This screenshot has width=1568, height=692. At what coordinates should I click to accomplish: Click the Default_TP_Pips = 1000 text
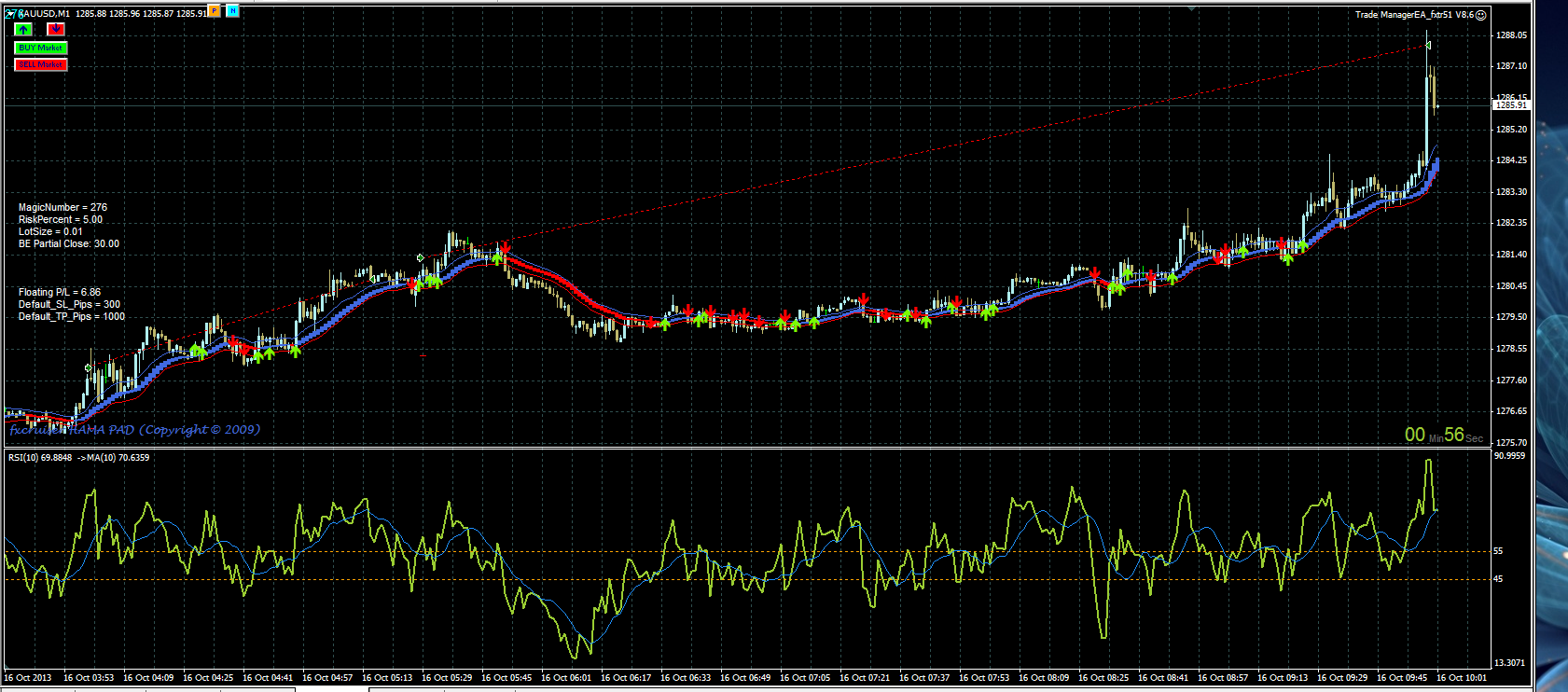[x=72, y=317]
